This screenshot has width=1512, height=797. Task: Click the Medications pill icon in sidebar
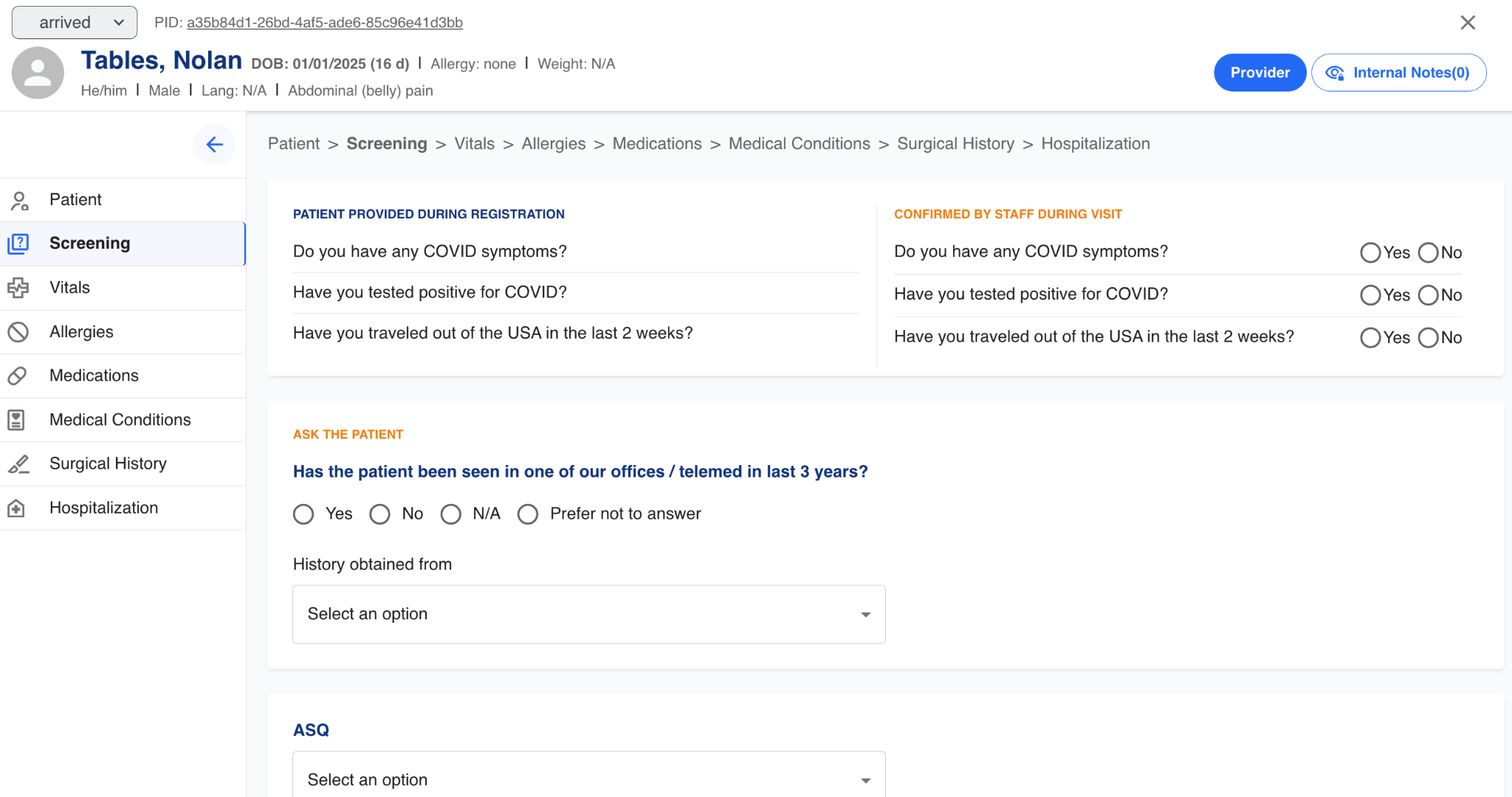[18, 376]
